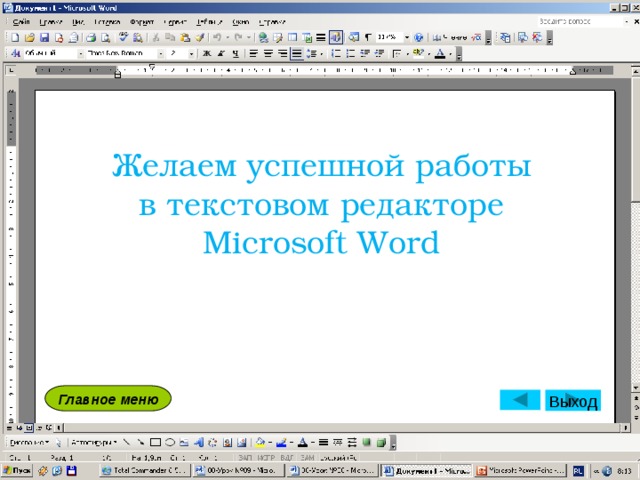This screenshot has width=640, height=480.
Task: Open the Style dropdown
Action: click(80, 53)
